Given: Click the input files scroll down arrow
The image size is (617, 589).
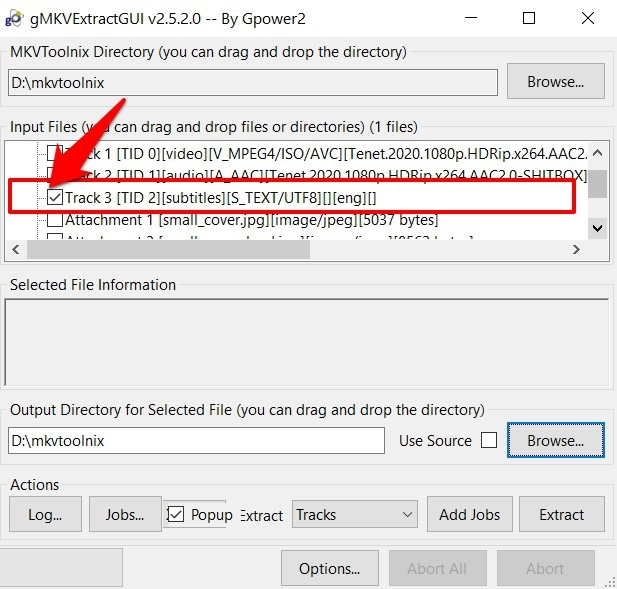Looking at the screenshot, I should coord(597,228).
